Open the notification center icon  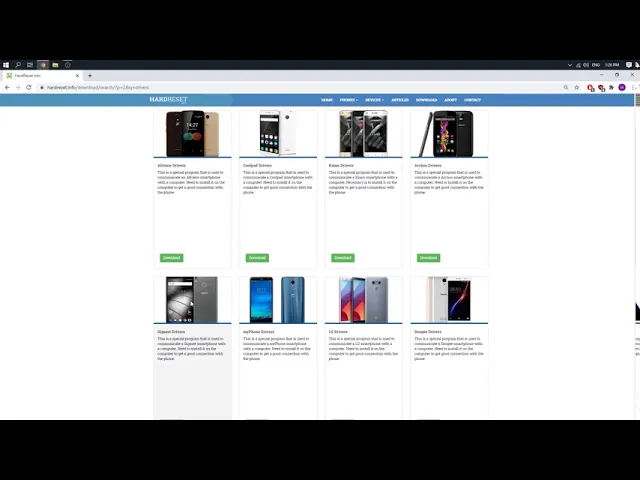click(x=629, y=65)
